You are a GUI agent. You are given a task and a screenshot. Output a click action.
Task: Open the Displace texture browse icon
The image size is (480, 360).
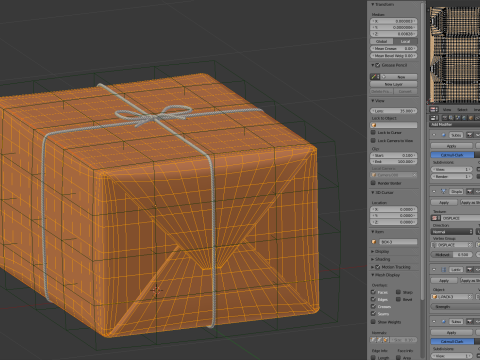point(435,218)
